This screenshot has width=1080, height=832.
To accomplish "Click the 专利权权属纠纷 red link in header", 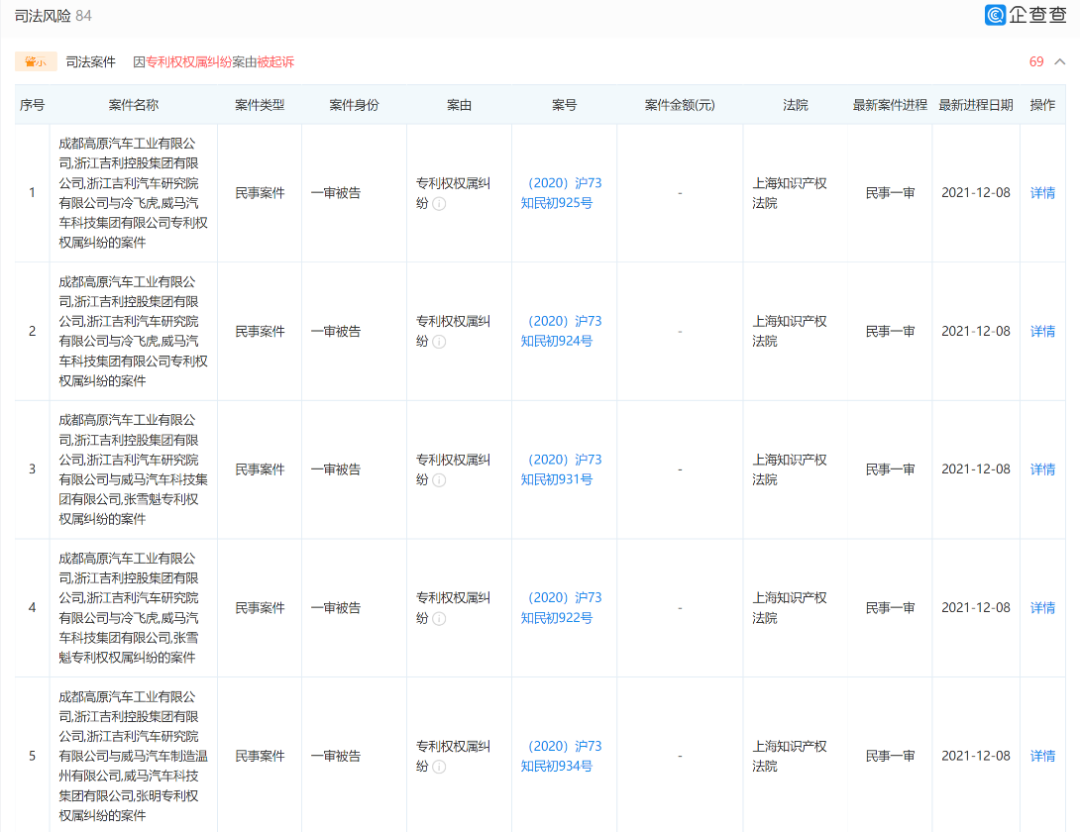I will tap(189, 62).
